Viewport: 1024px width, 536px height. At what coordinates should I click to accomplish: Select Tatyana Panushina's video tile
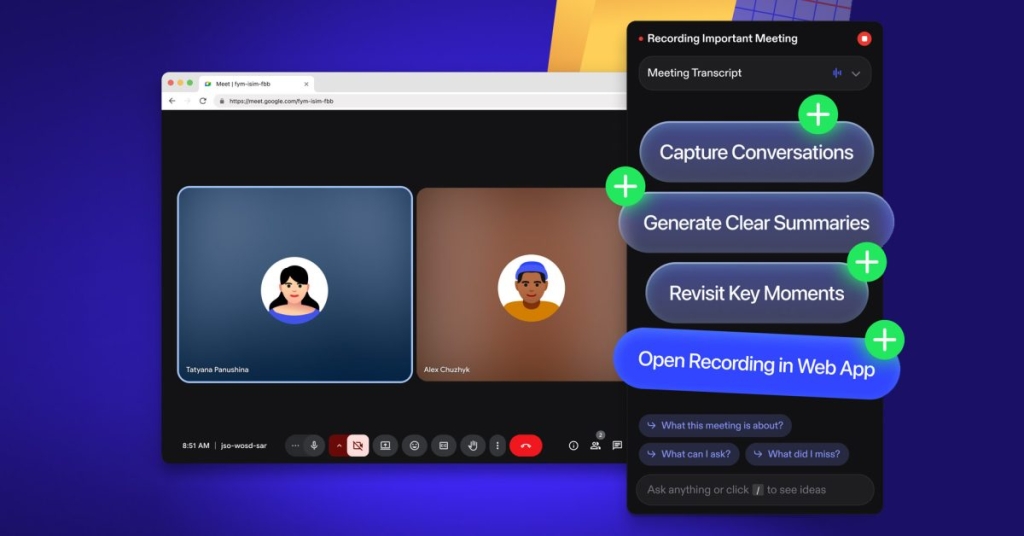(x=295, y=285)
